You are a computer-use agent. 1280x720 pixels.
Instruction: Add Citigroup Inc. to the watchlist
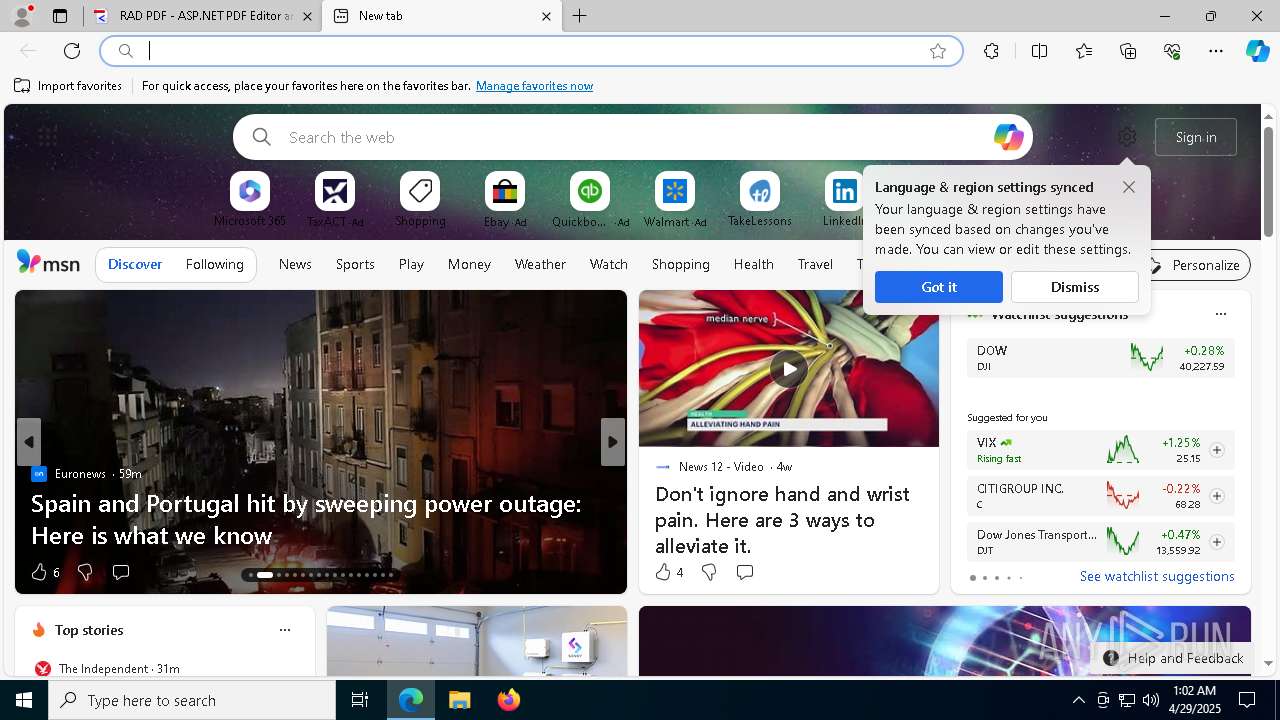tap(1217, 496)
